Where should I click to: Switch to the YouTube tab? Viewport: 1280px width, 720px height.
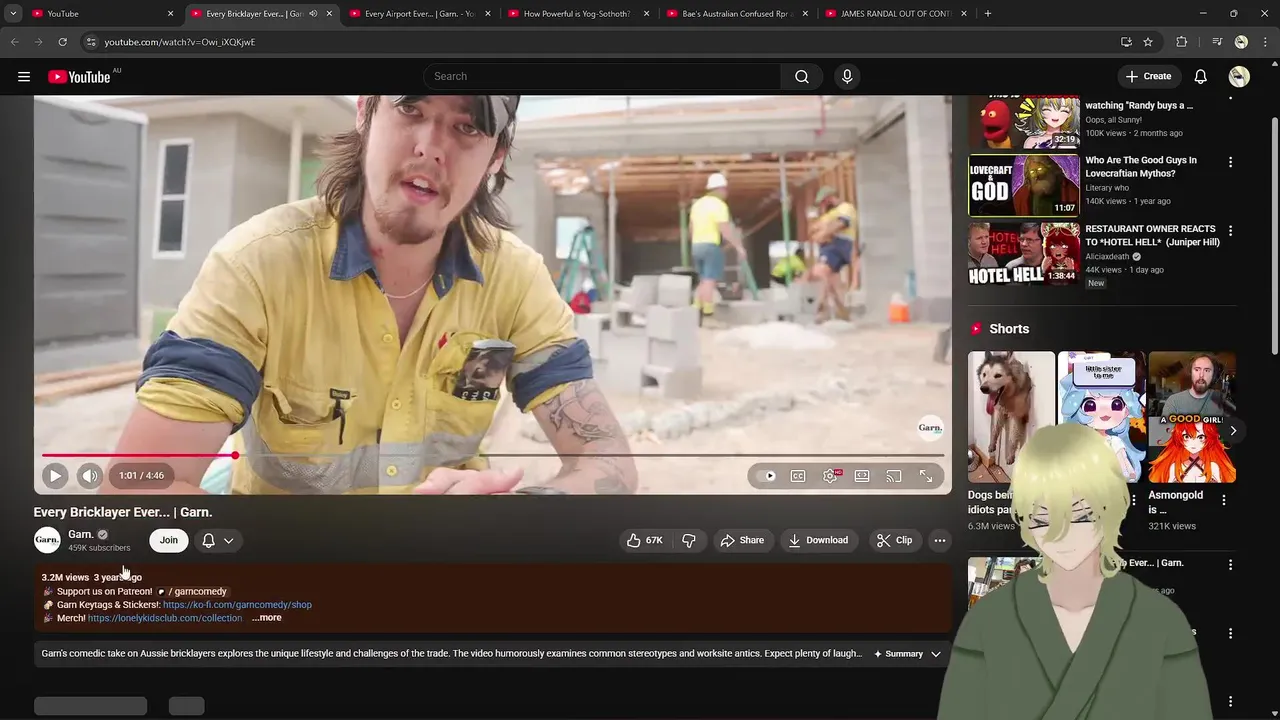coord(100,14)
